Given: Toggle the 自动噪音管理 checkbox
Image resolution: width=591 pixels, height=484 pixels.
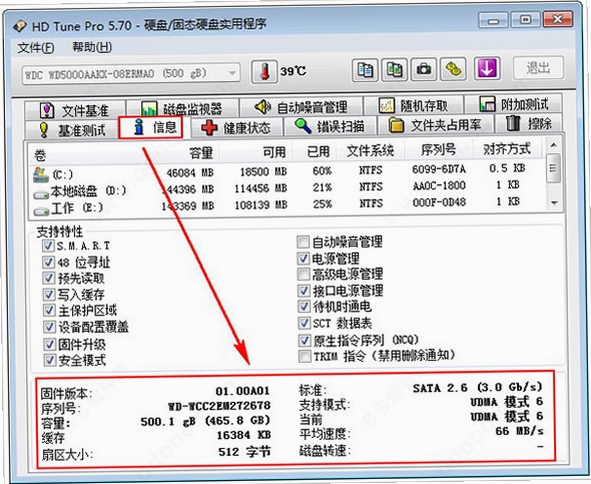Looking at the screenshot, I should (x=303, y=242).
